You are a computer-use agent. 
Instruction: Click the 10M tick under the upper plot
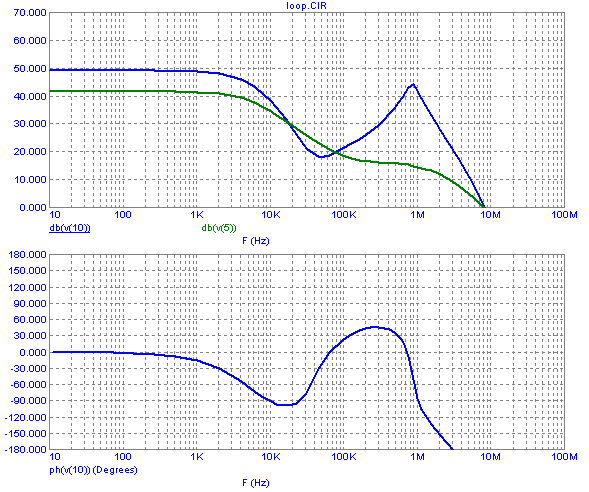[x=491, y=215]
